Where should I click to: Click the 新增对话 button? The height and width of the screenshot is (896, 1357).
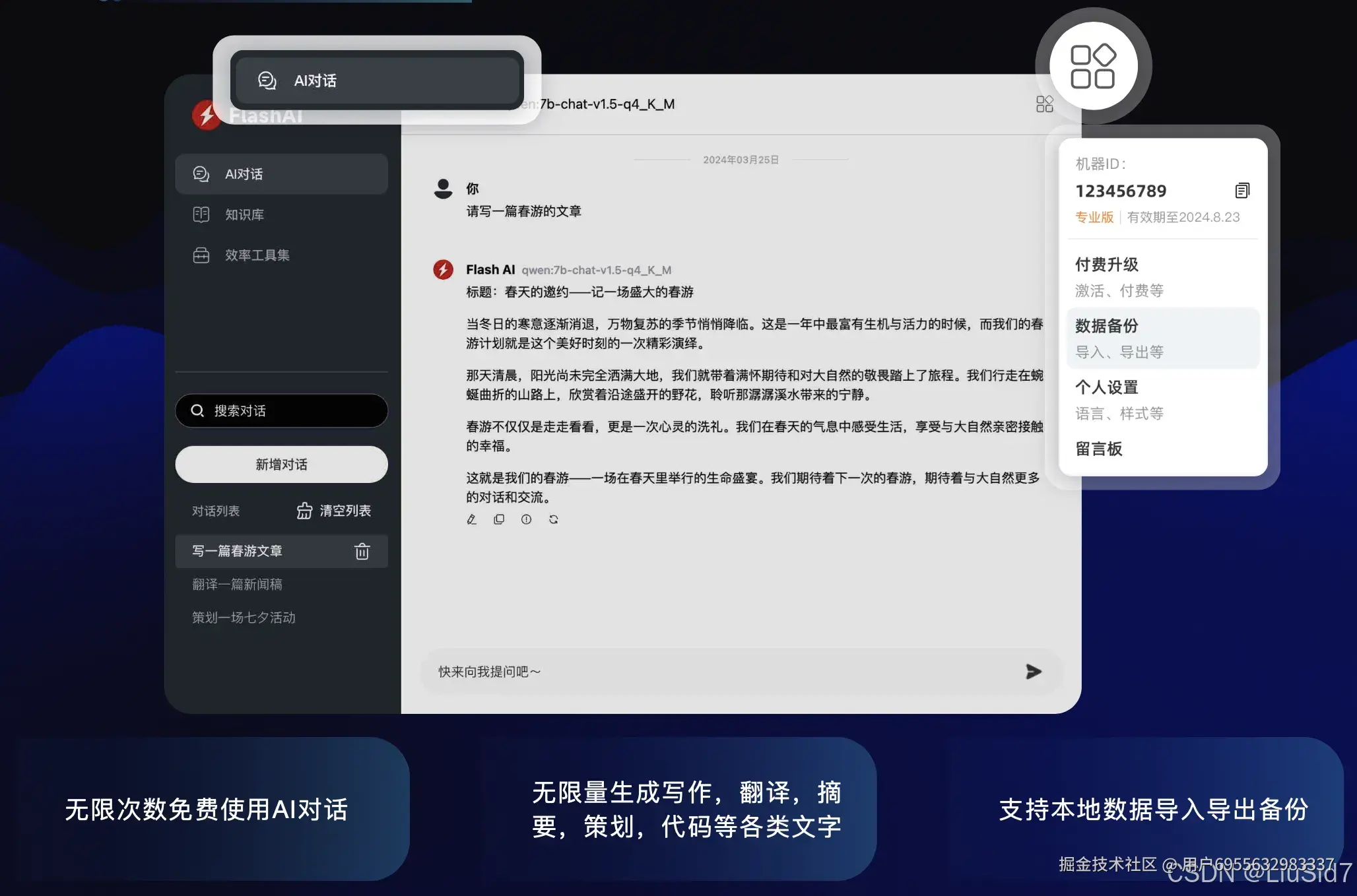[x=281, y=464]
